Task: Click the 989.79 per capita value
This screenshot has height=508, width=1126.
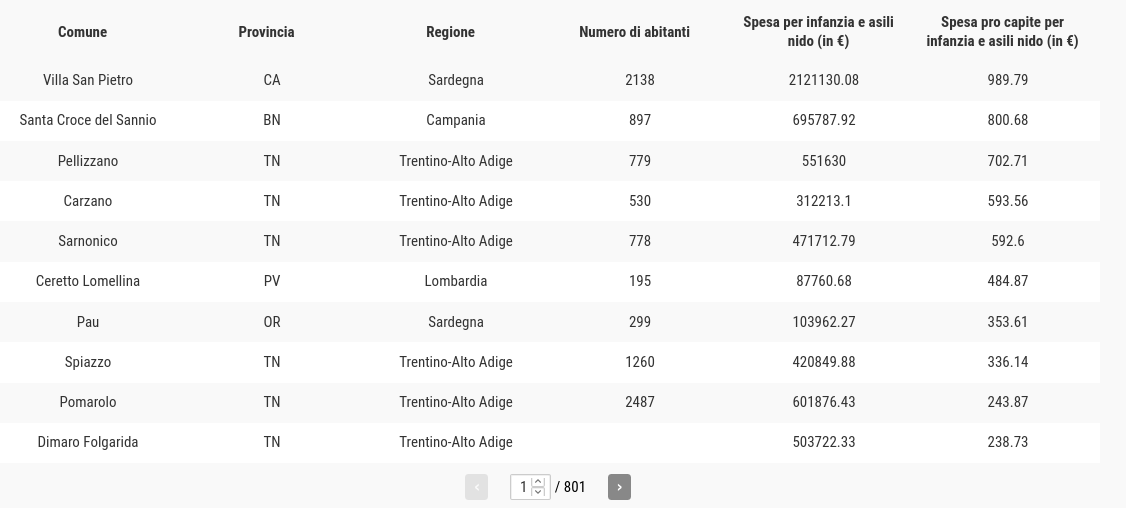Action: (1008, 80)
